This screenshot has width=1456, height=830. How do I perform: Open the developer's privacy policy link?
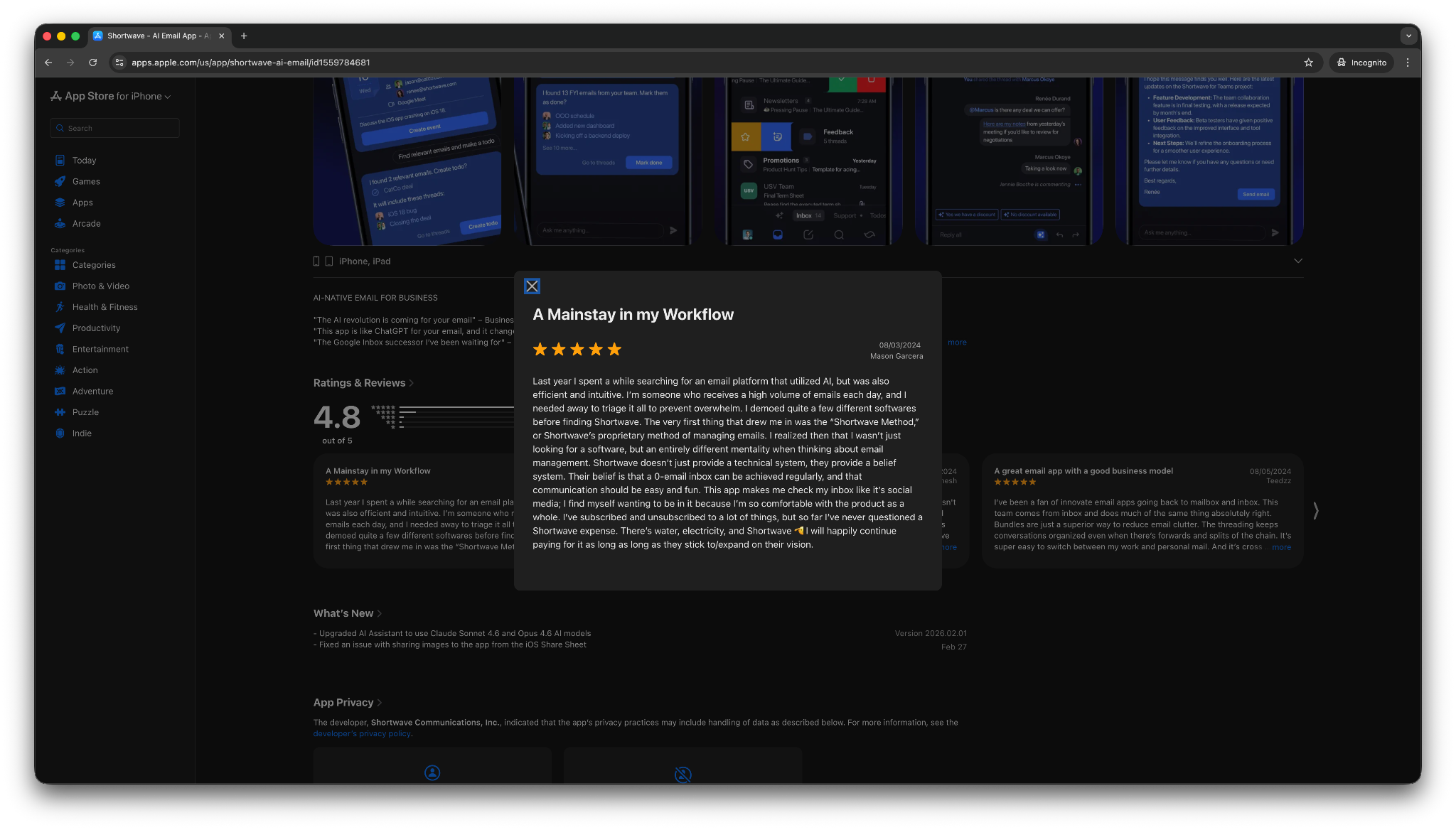click(x=362, y=734)
